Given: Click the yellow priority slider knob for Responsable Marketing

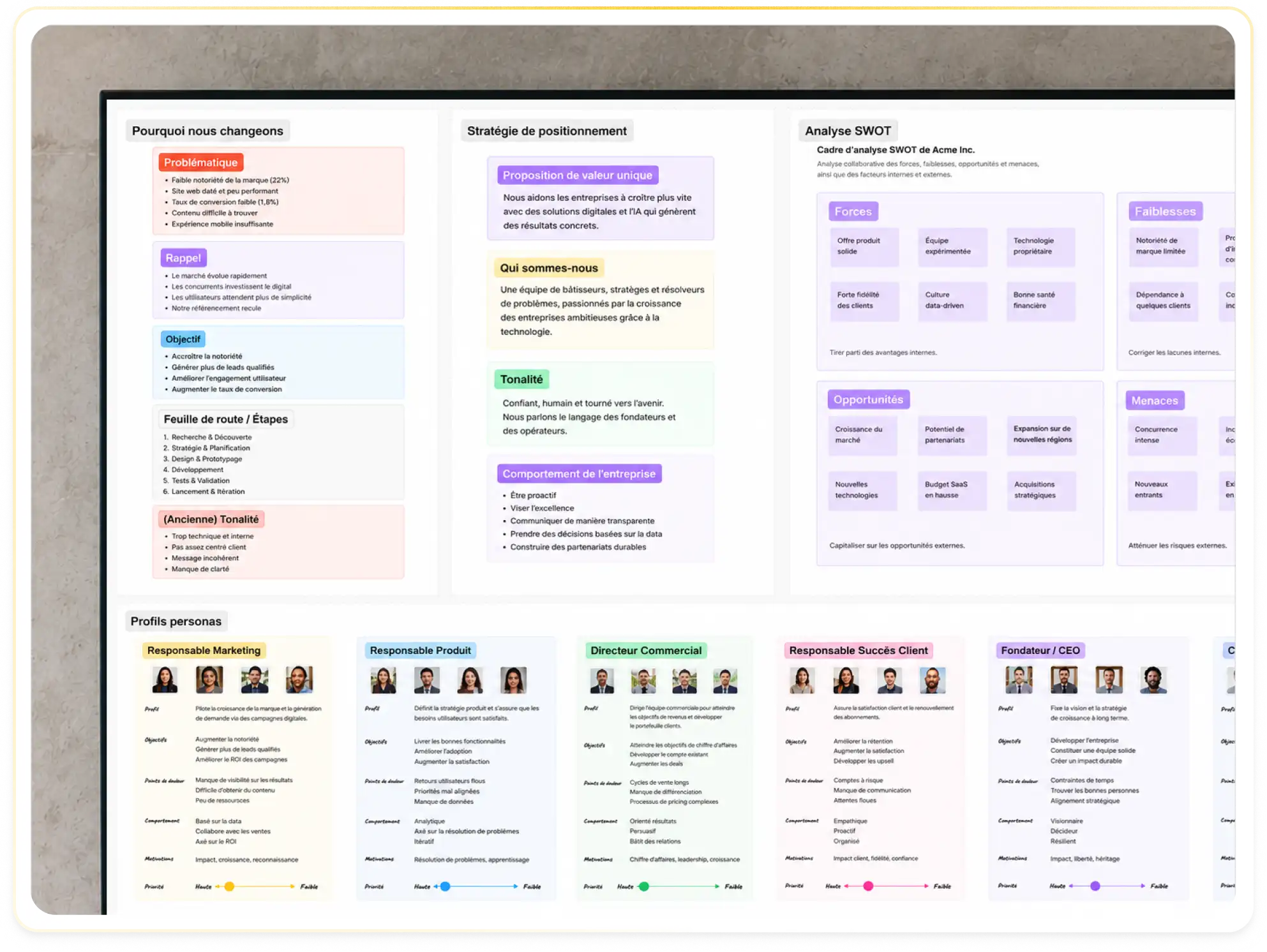Looking at the screenshot, I should 230,887.
